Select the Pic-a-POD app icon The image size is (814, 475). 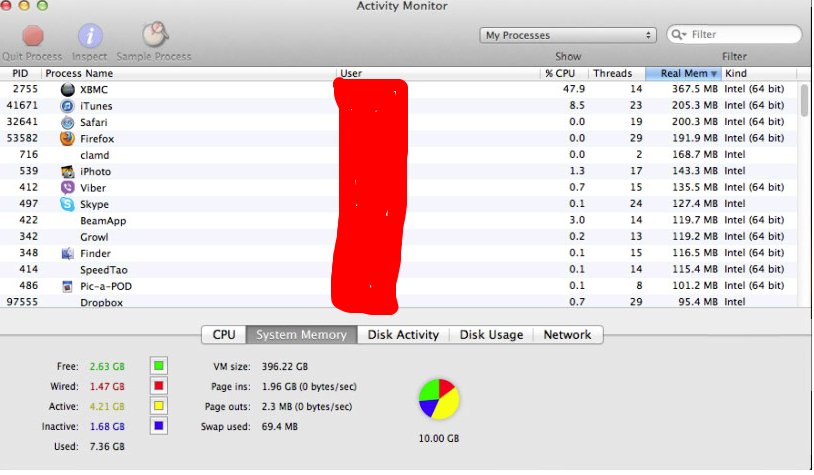[67, 286]
